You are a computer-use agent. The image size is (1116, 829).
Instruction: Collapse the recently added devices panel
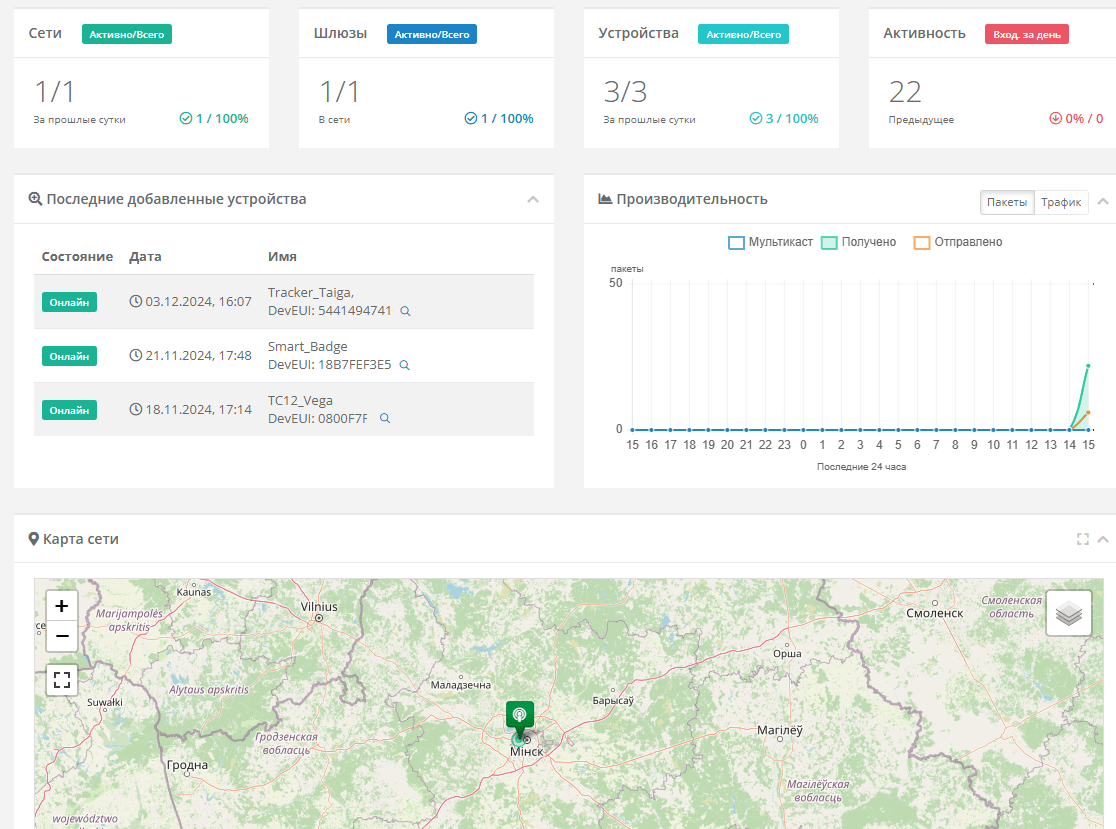(x=533, y=200)
